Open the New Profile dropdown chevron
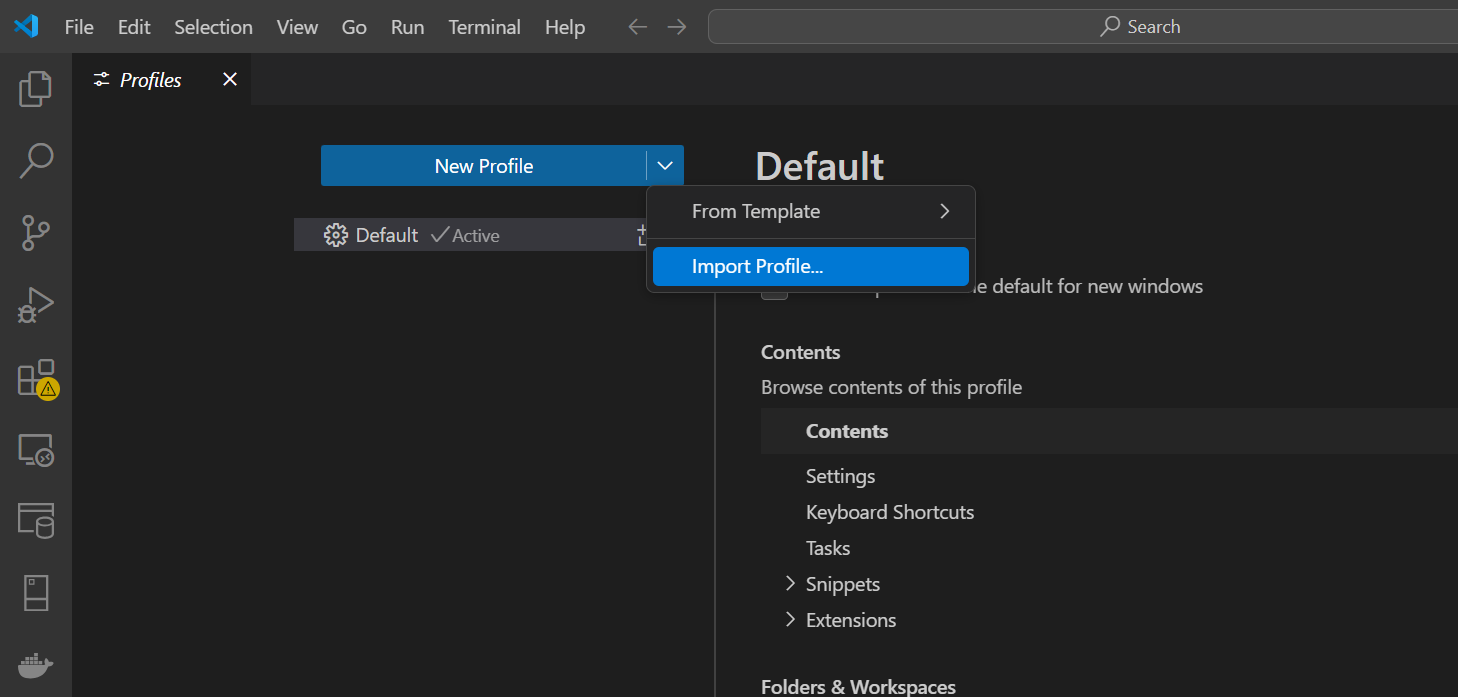The image size is (1458, 697). pyautogui.click(x=665, y=165)
